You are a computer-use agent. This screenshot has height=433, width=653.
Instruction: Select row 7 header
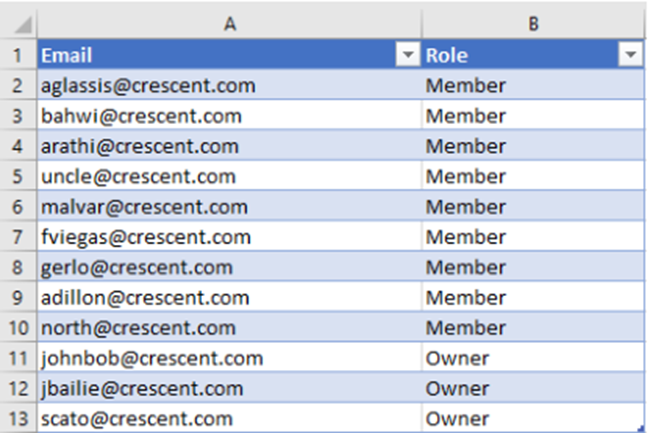pos(18,237)
